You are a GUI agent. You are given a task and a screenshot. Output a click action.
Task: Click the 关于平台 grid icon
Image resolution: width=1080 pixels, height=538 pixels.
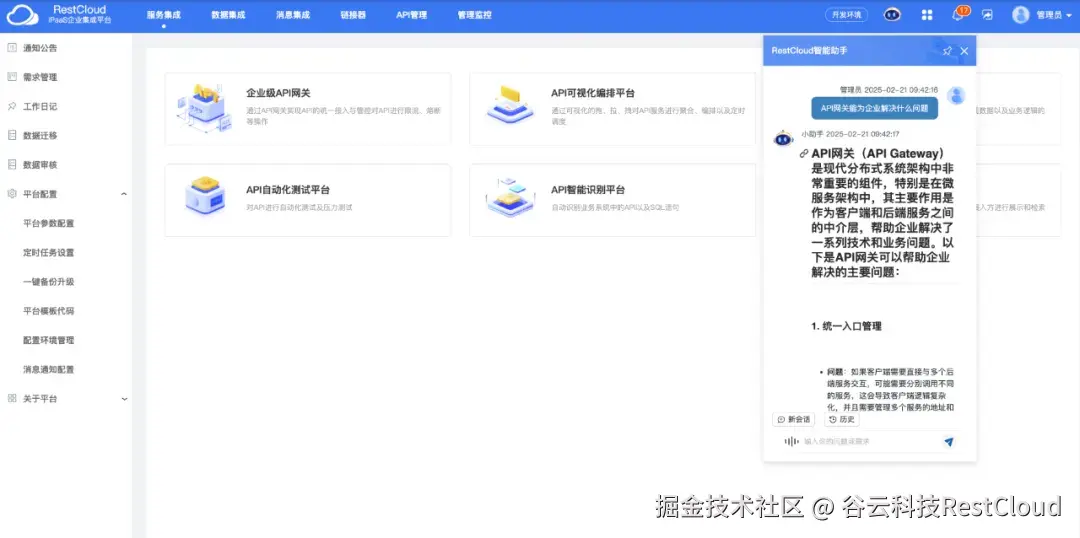pyautogui.click(x=12, y=398)
